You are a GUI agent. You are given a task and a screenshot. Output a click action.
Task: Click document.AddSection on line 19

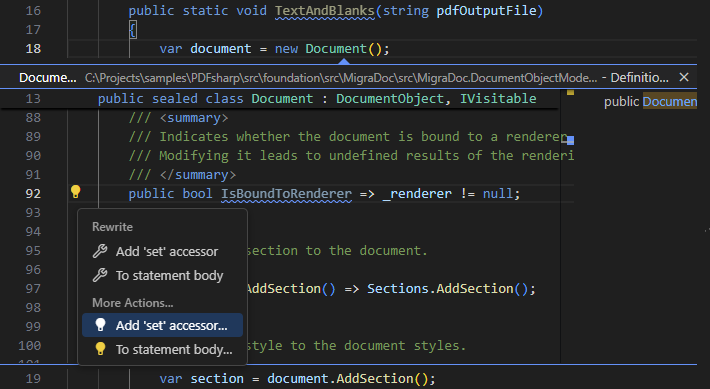pyautogui.click(x=348, y=379)
